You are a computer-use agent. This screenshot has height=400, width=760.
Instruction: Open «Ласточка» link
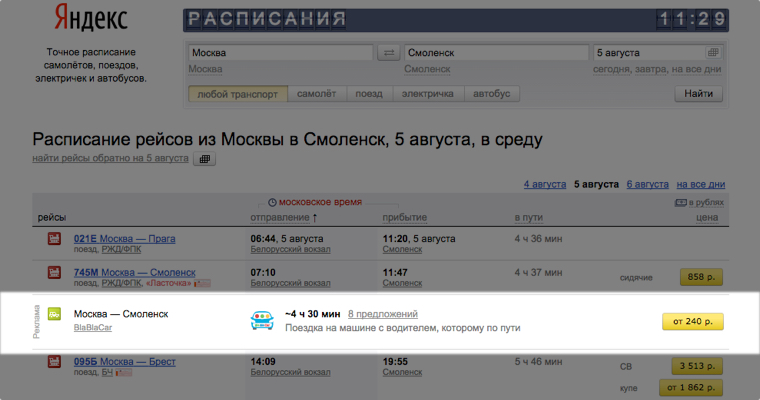click(x=168, y=283)
